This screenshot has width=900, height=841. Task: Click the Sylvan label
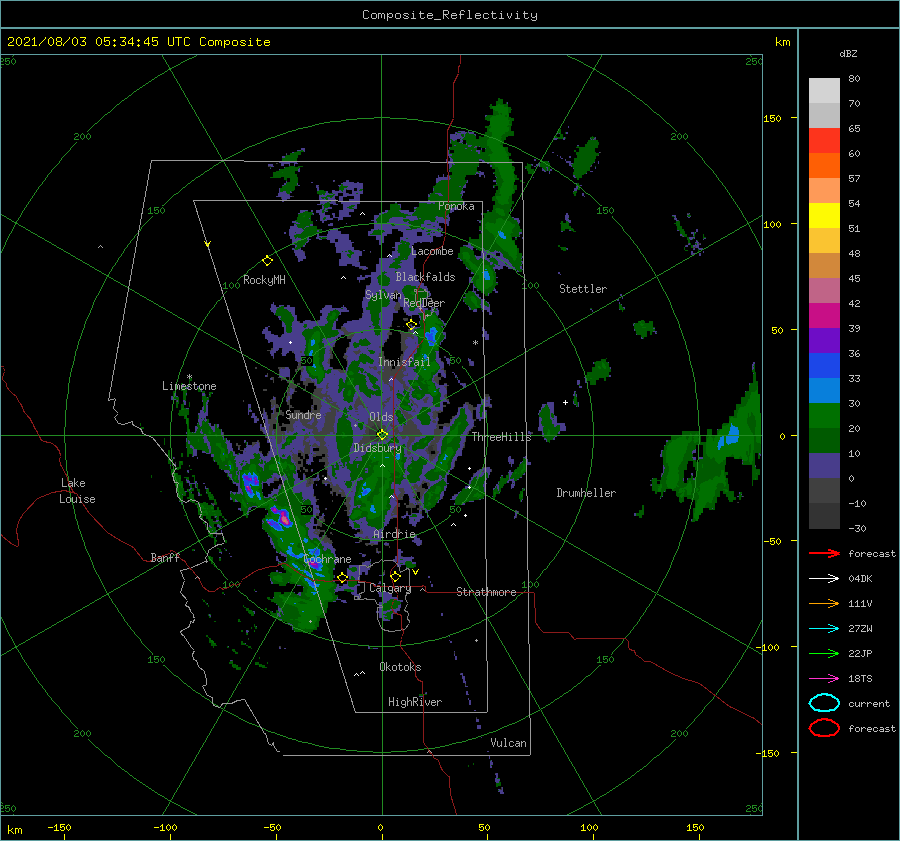[383, 295]
